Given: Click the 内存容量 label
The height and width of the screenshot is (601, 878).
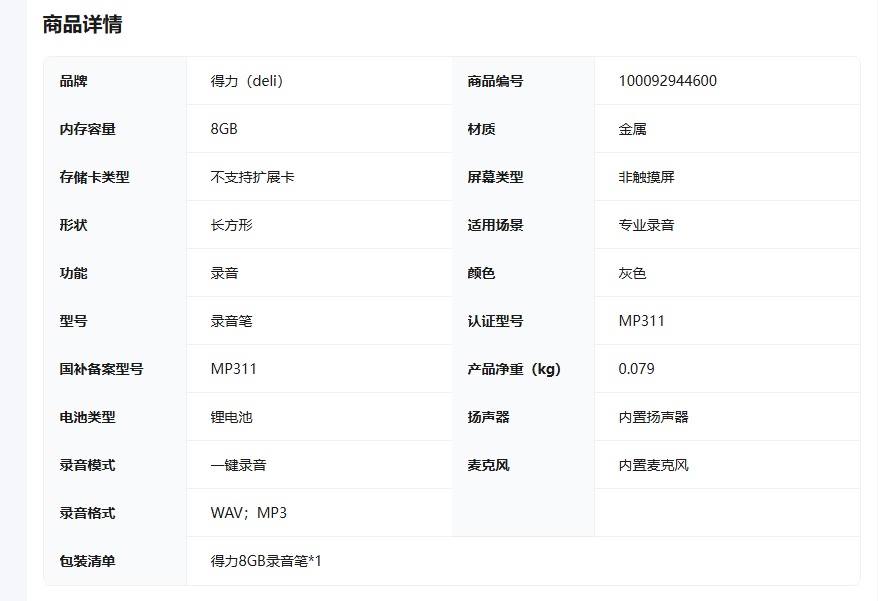Looking at the screenshot, I should 87,129.
